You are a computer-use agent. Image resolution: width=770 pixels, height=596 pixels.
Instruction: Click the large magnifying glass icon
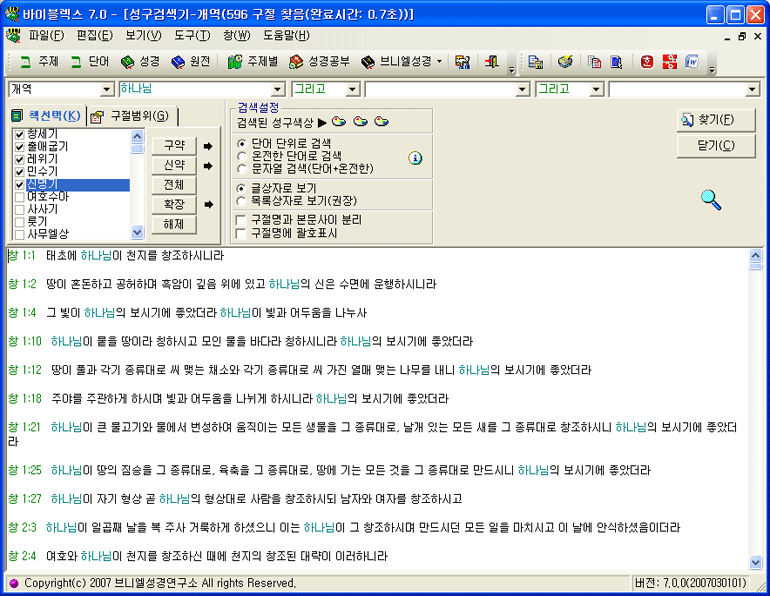point(711,199)
